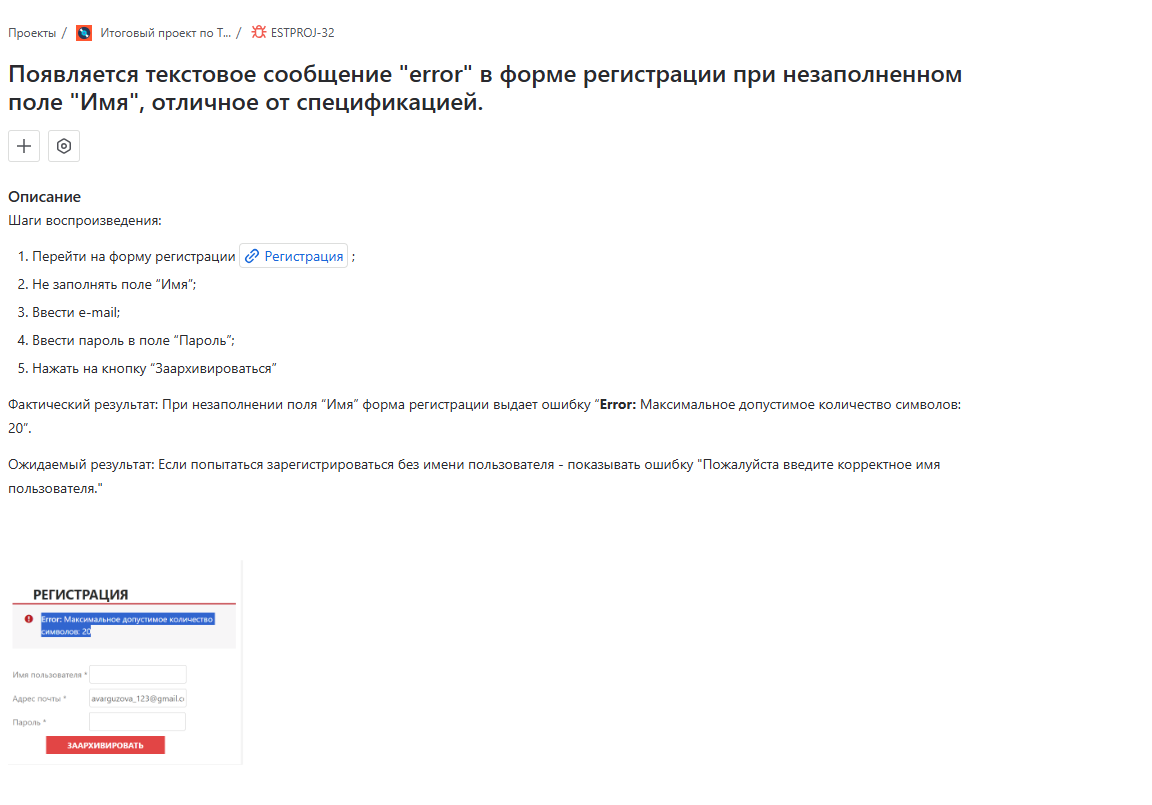Click the issue title to edit it

point(485,88)
